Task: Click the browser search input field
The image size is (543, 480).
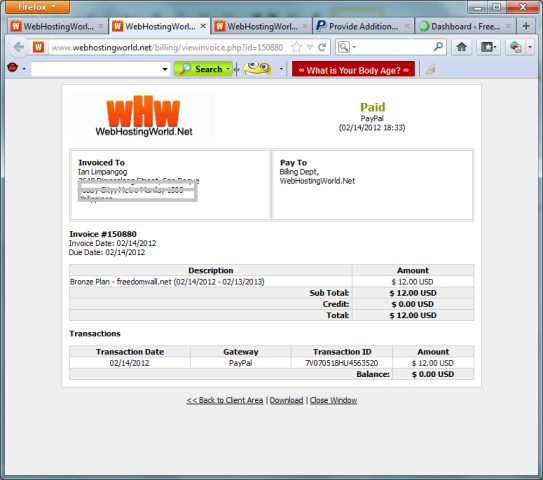Action: pyautogui.click(x=394, y=47)
